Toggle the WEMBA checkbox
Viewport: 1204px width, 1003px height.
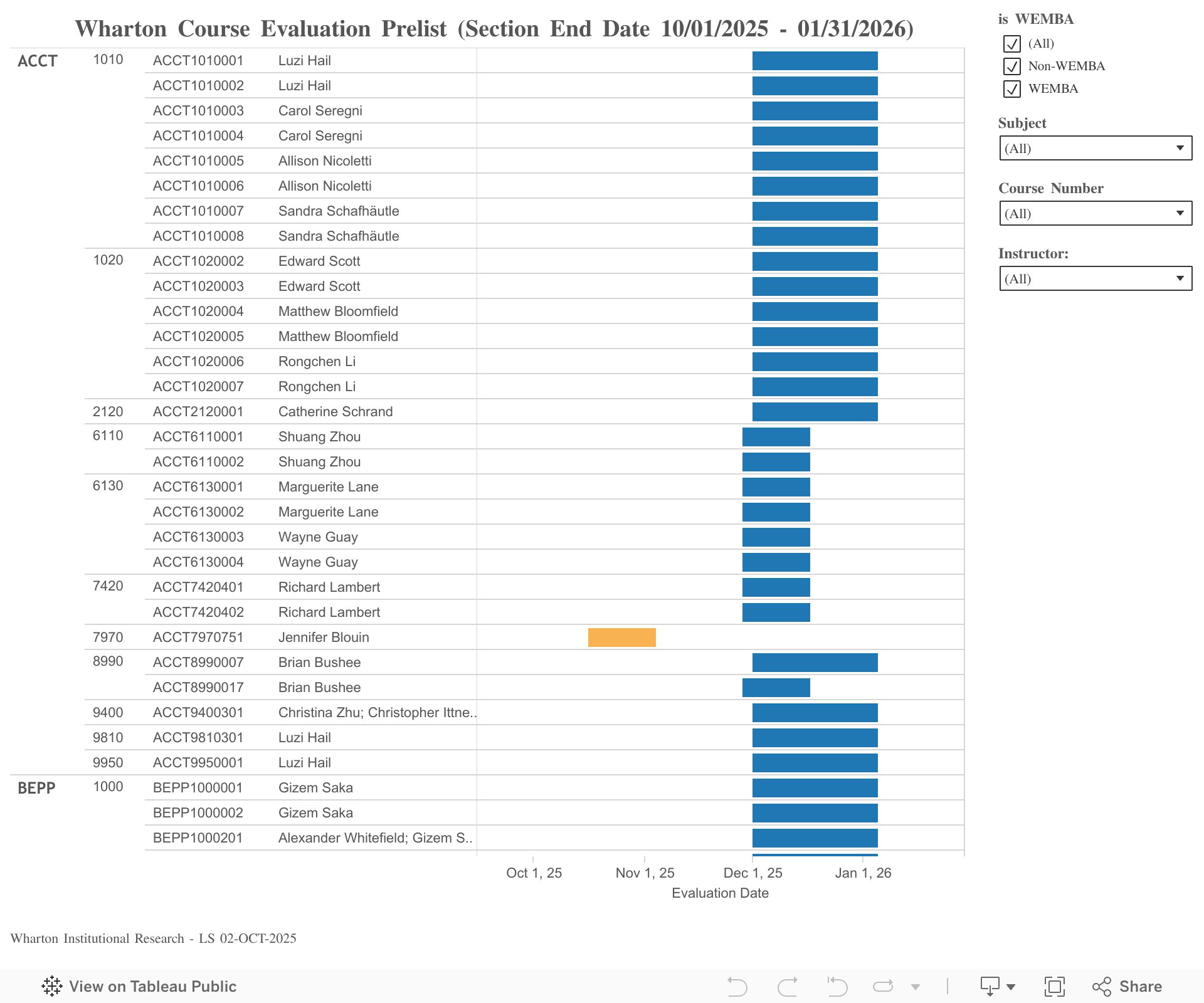pos(1012,89)
